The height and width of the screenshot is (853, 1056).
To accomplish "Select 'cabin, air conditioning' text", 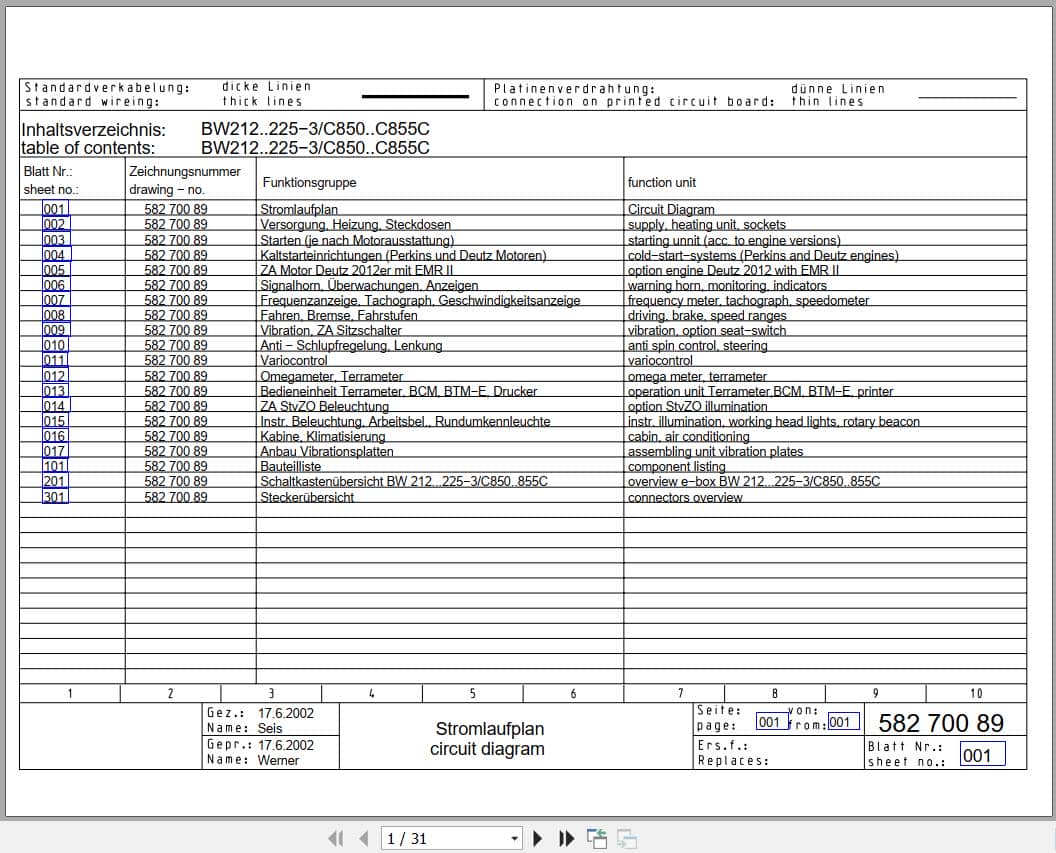I will pyautogui.click(x=688, y=436).
